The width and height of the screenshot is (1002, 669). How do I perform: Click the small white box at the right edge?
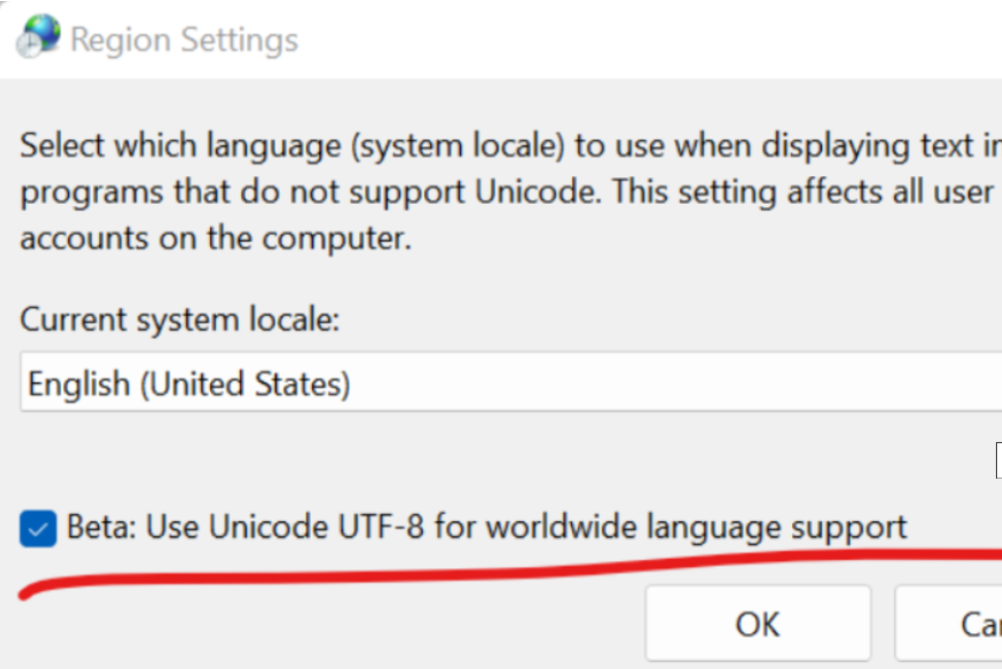pos(997,460)
